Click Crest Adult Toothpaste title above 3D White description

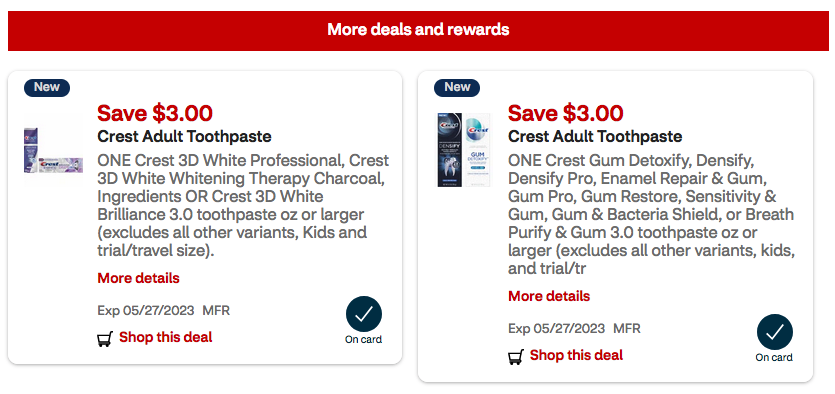click(184, 137)
